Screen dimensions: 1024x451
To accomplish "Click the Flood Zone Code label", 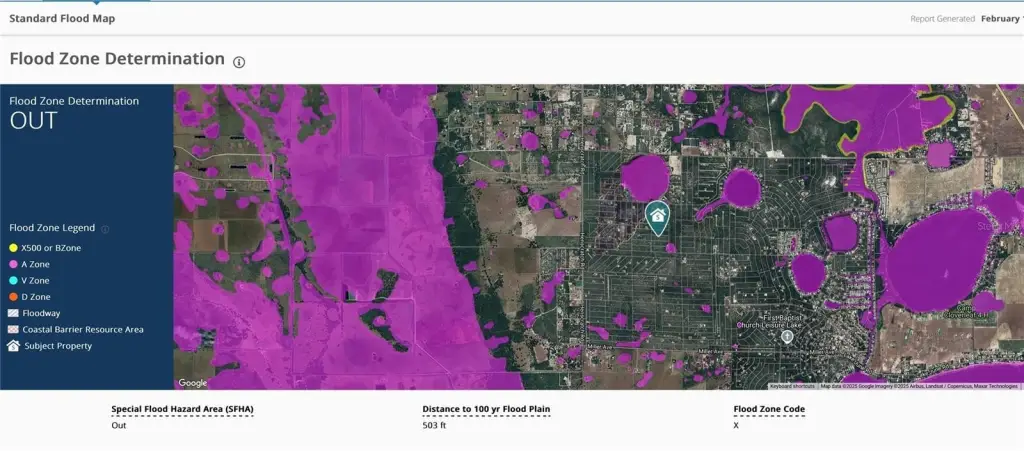I will (x=769, y=409).
